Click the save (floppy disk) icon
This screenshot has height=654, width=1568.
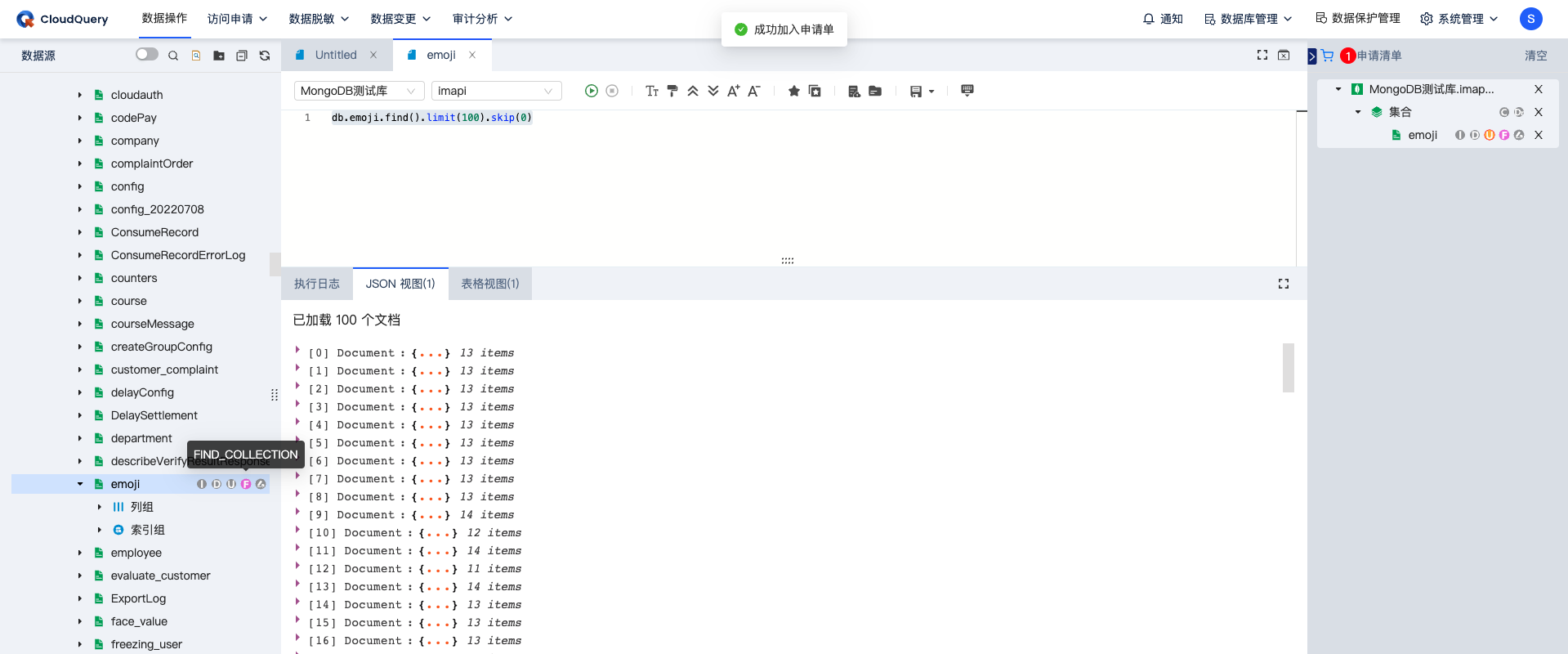point(916,92)
